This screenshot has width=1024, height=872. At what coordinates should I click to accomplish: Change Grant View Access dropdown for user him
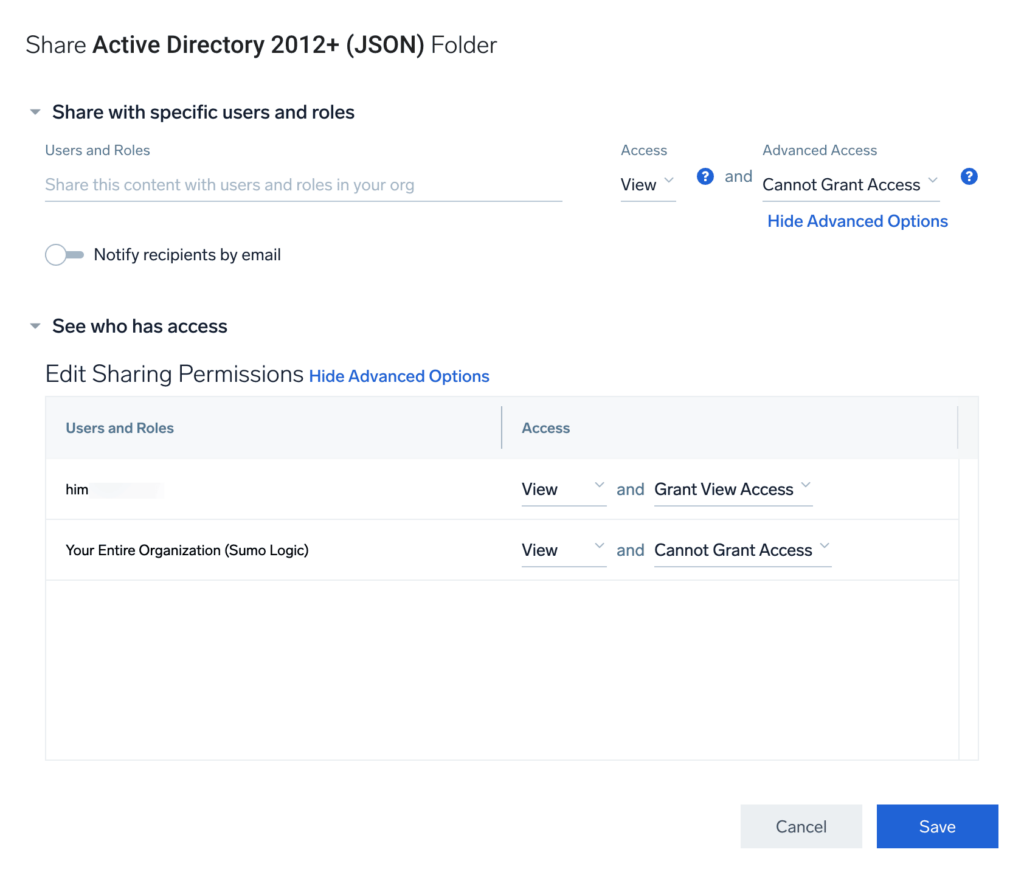tap(733, 489)
